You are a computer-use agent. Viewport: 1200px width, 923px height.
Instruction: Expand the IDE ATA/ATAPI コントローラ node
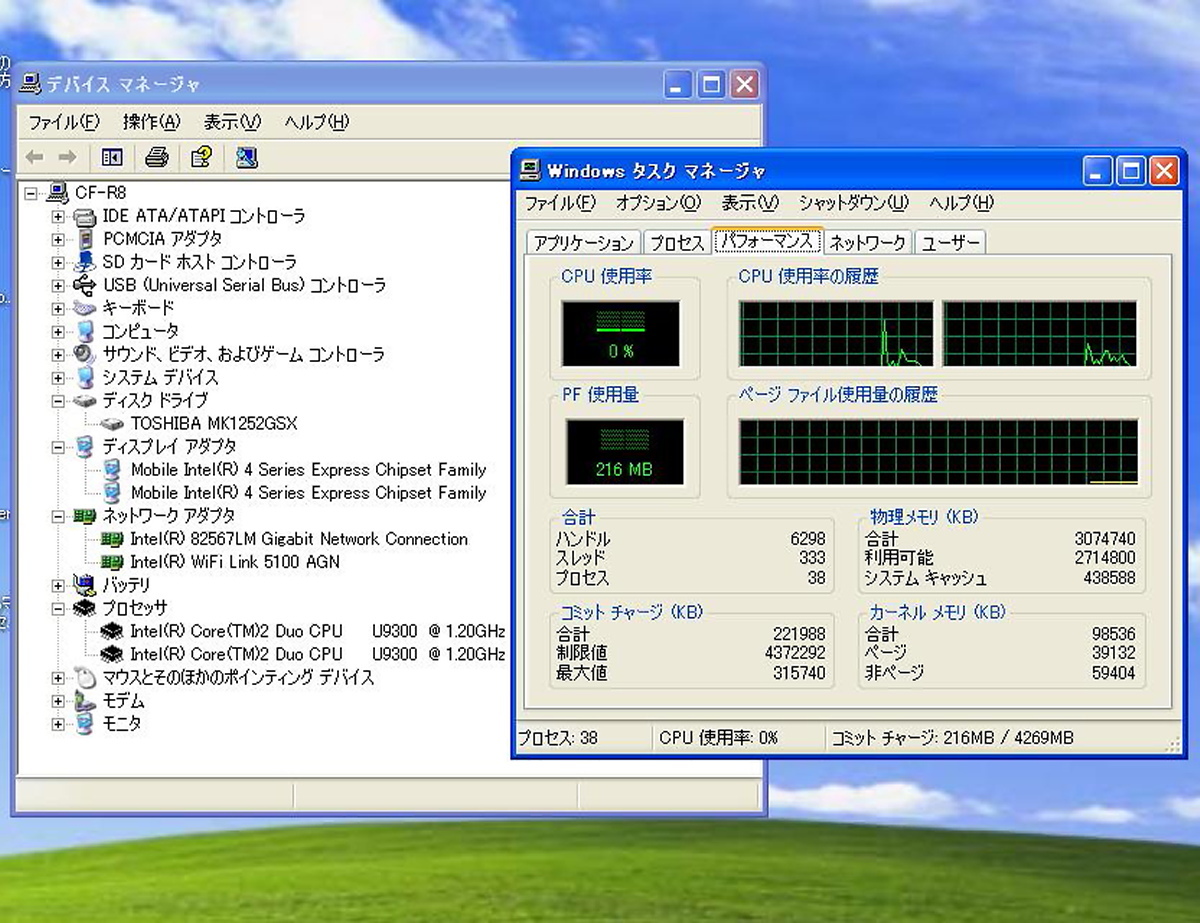click(58, 216)
